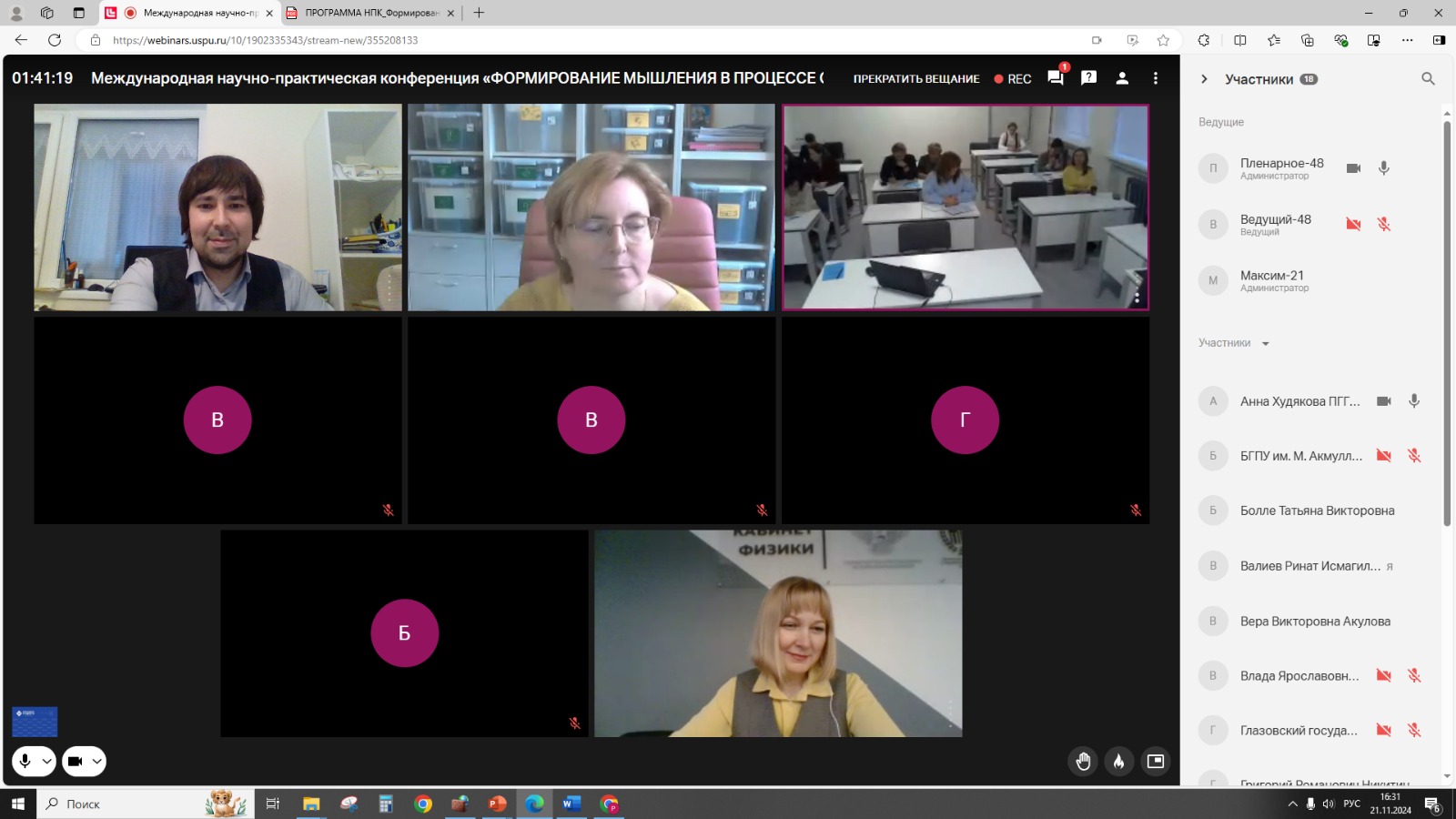Click the fire reaction icon
The height and width of the screenshot is (819, 1456).
coord(1119,762)
